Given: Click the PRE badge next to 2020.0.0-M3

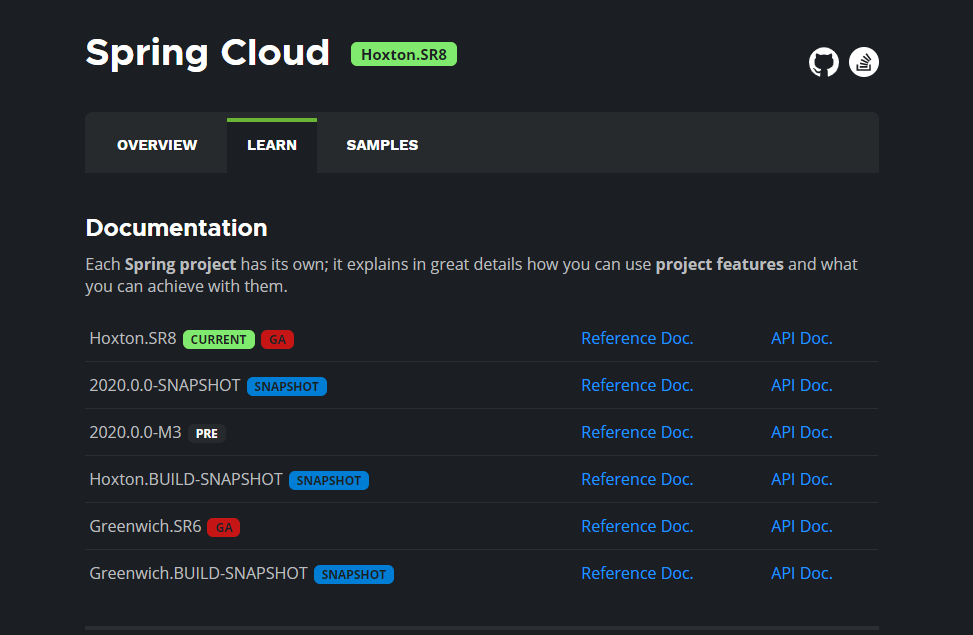Looking at the screenshot, I should 207,433.
